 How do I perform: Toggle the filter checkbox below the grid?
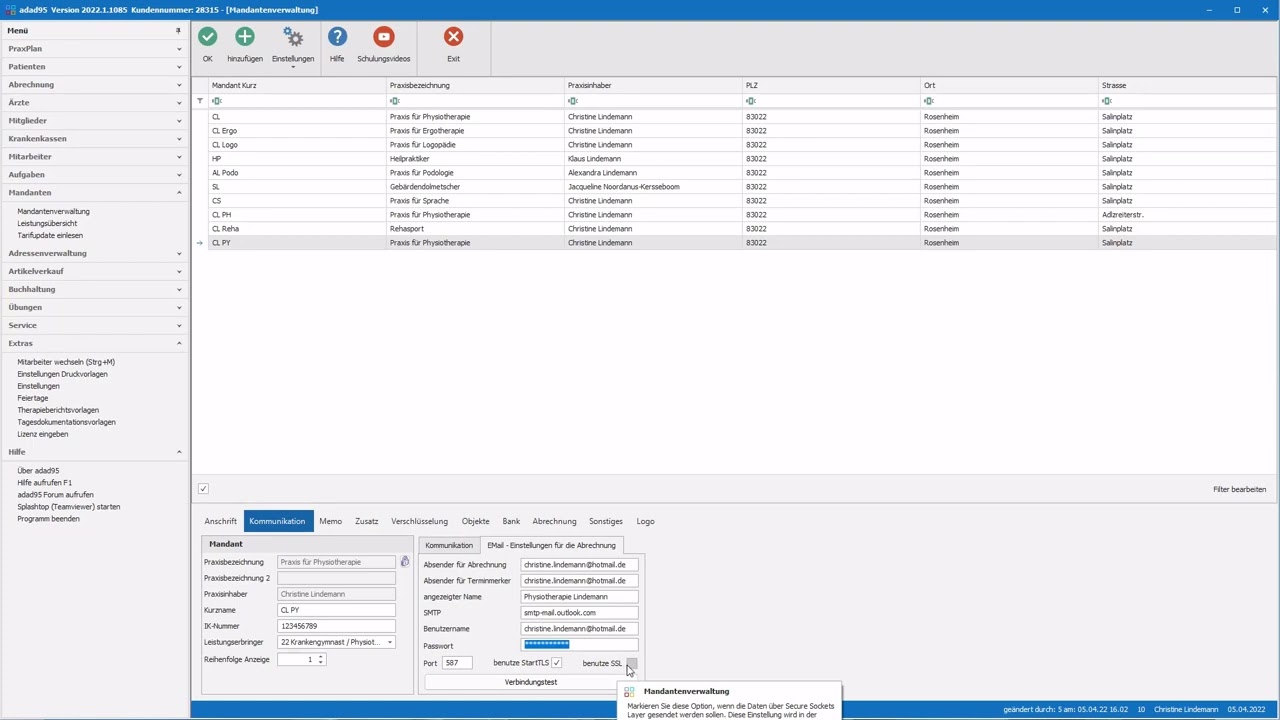point(203,489)
